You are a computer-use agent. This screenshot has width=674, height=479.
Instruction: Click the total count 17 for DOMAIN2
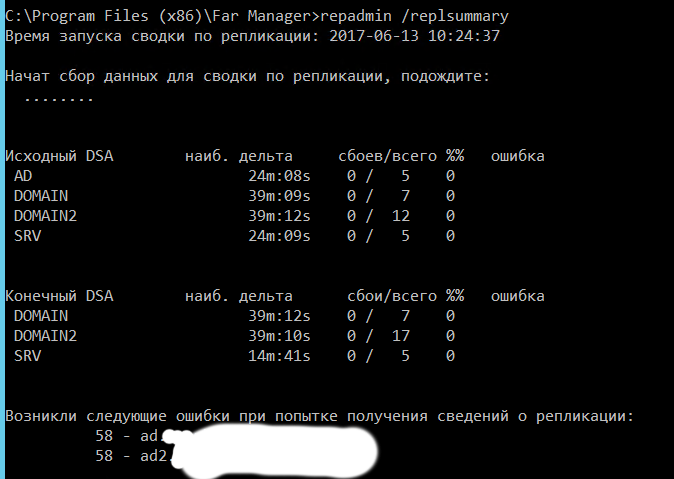[x=401, y=335]
